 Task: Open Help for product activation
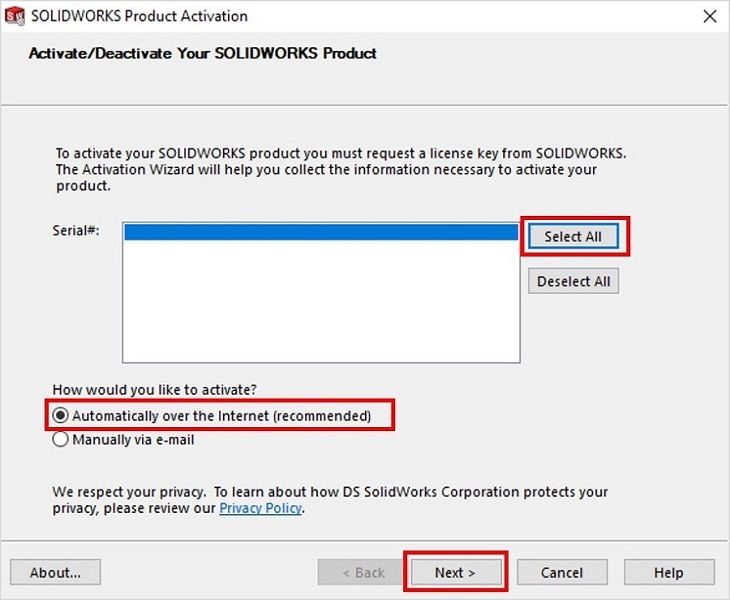pos(668,573)
